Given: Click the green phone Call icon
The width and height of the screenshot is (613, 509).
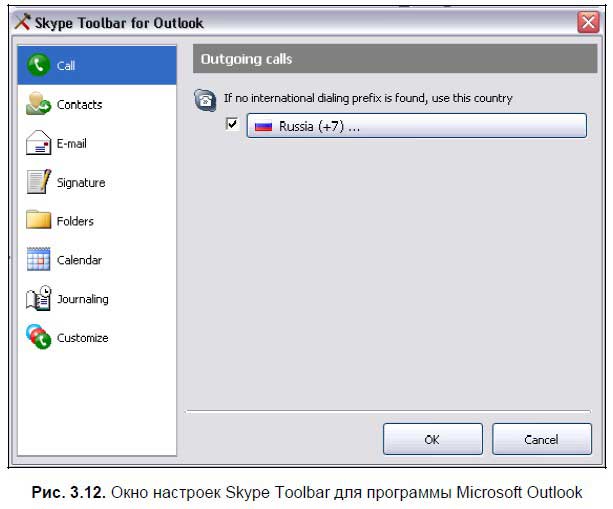Looking at the screenshot, I should pos(38,66).
